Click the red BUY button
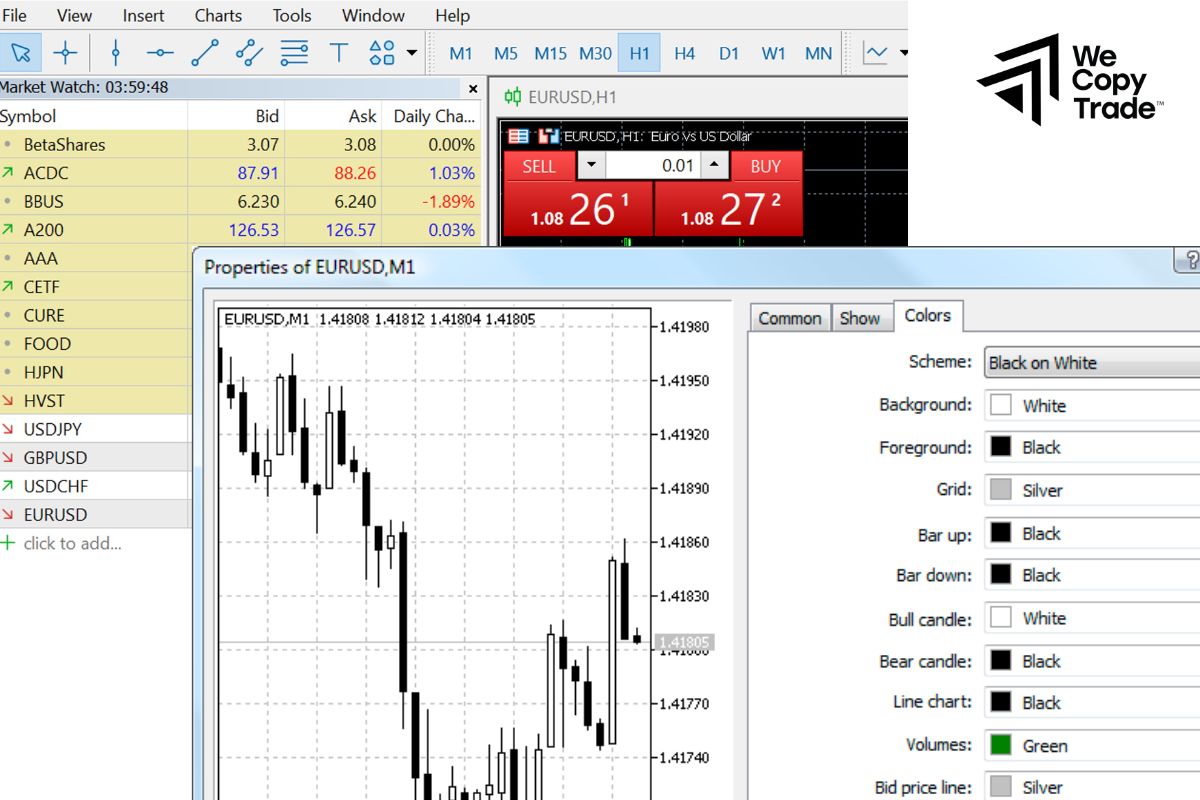Image resolution: width=1200 pixels, height=800 pixels. (x=766, y=166)
